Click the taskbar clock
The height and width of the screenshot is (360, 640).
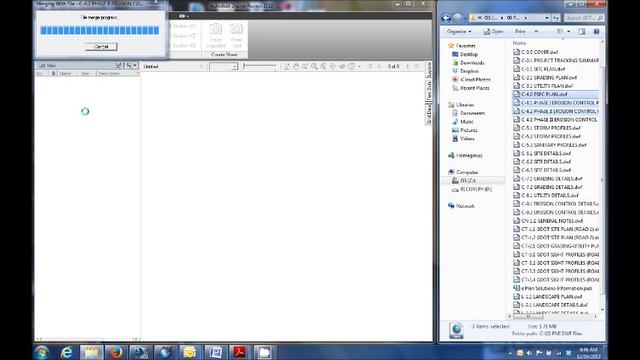pos(588,353)
